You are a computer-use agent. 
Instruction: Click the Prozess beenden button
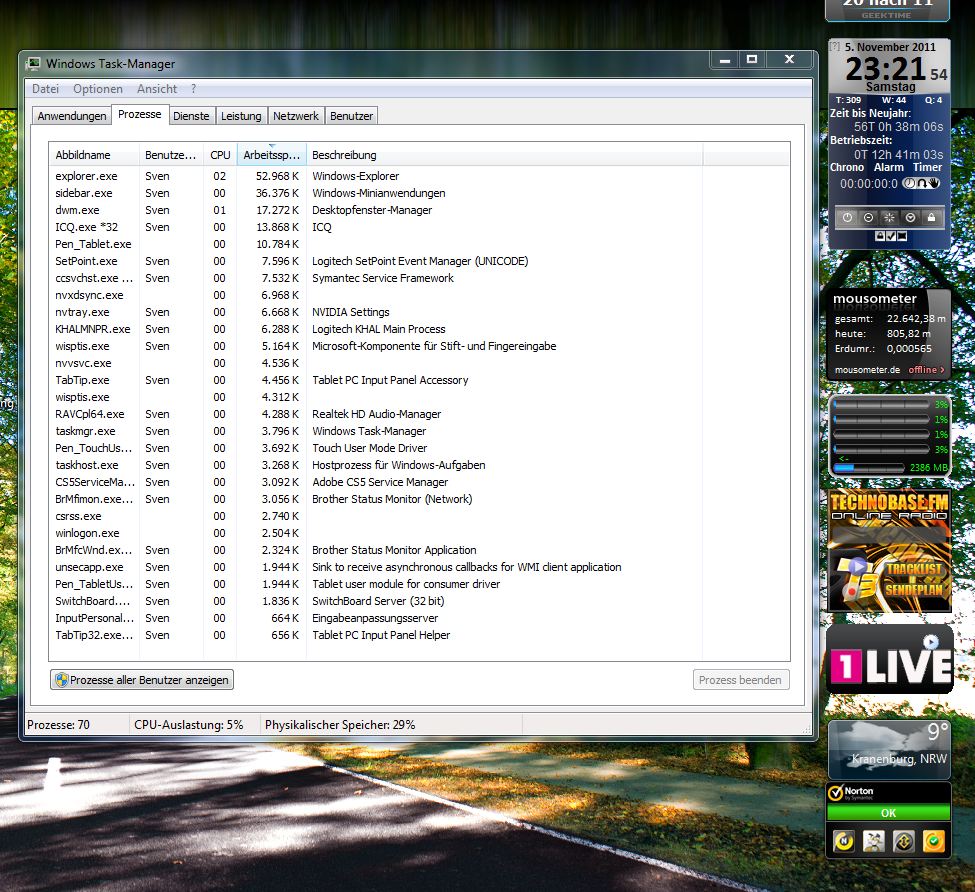click(x=741, y=679)
